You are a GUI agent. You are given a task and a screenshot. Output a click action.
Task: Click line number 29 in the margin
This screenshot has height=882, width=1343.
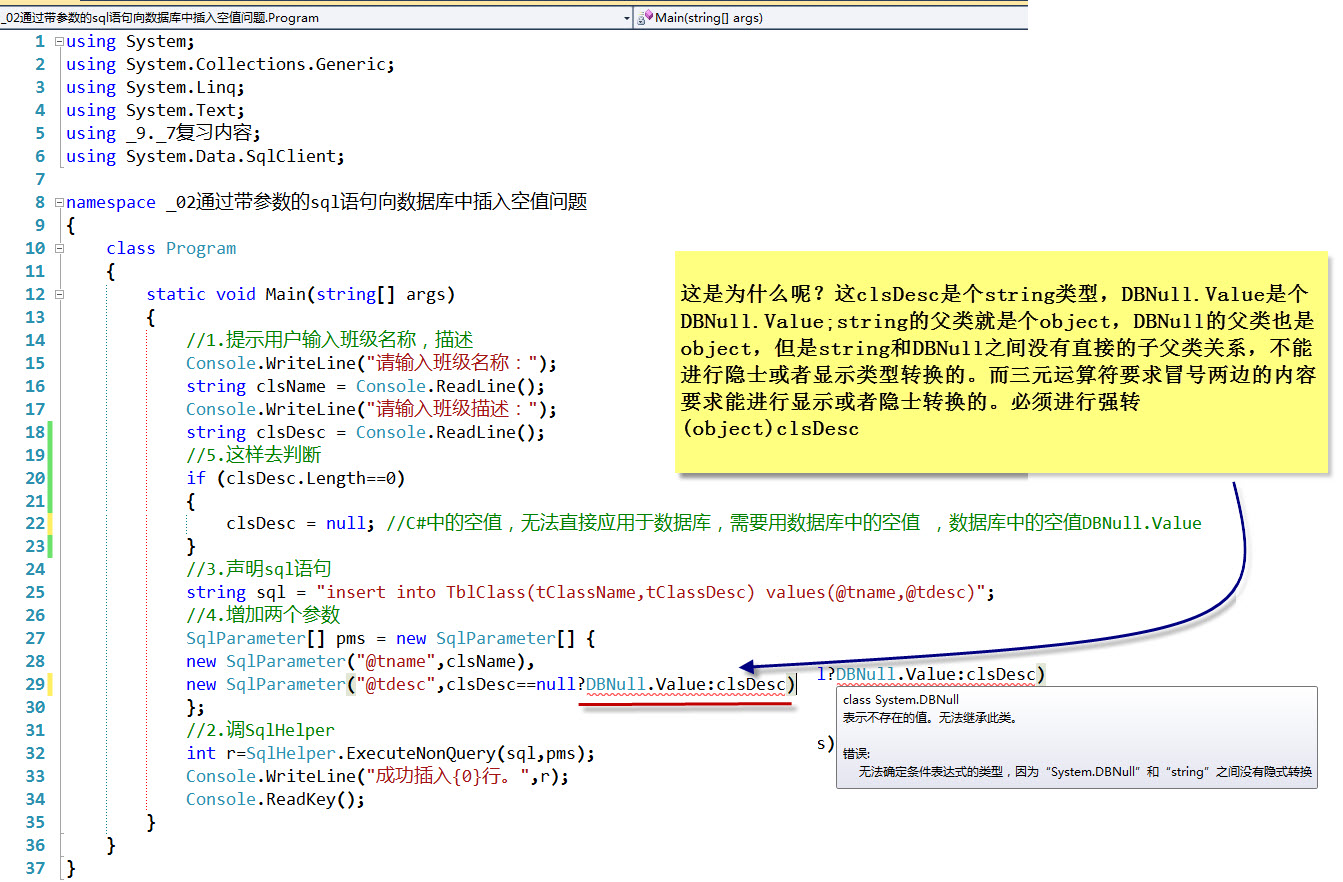click(x=35, y=684)
